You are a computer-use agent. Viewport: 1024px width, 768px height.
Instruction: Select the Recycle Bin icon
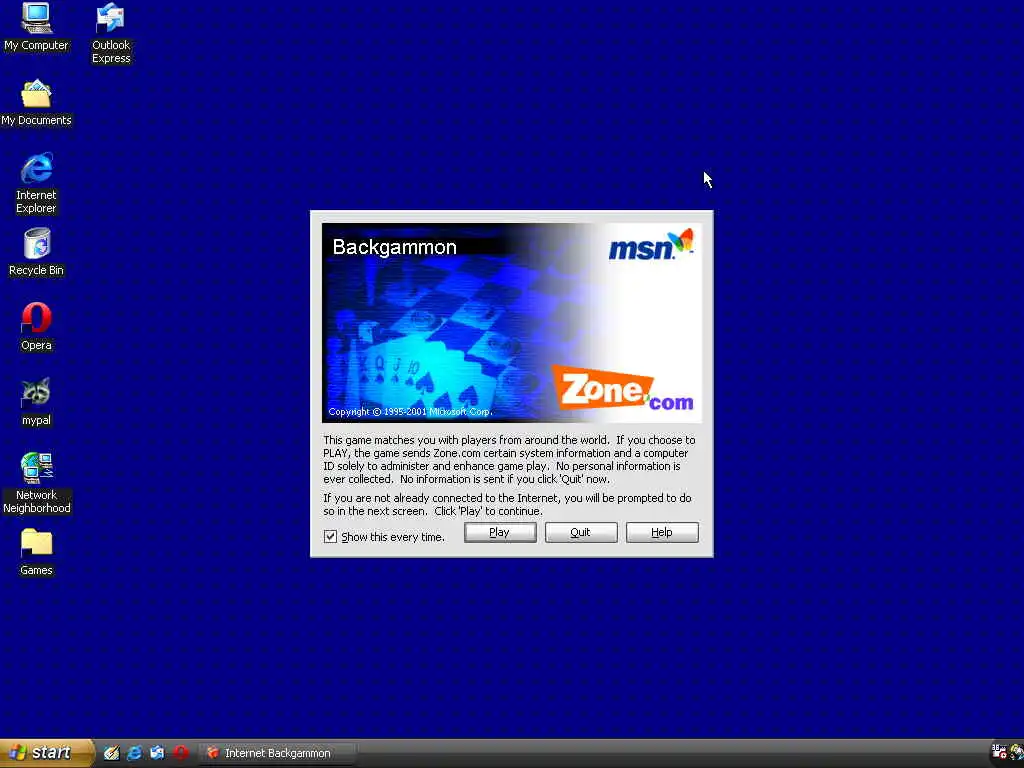click(36, 252)
